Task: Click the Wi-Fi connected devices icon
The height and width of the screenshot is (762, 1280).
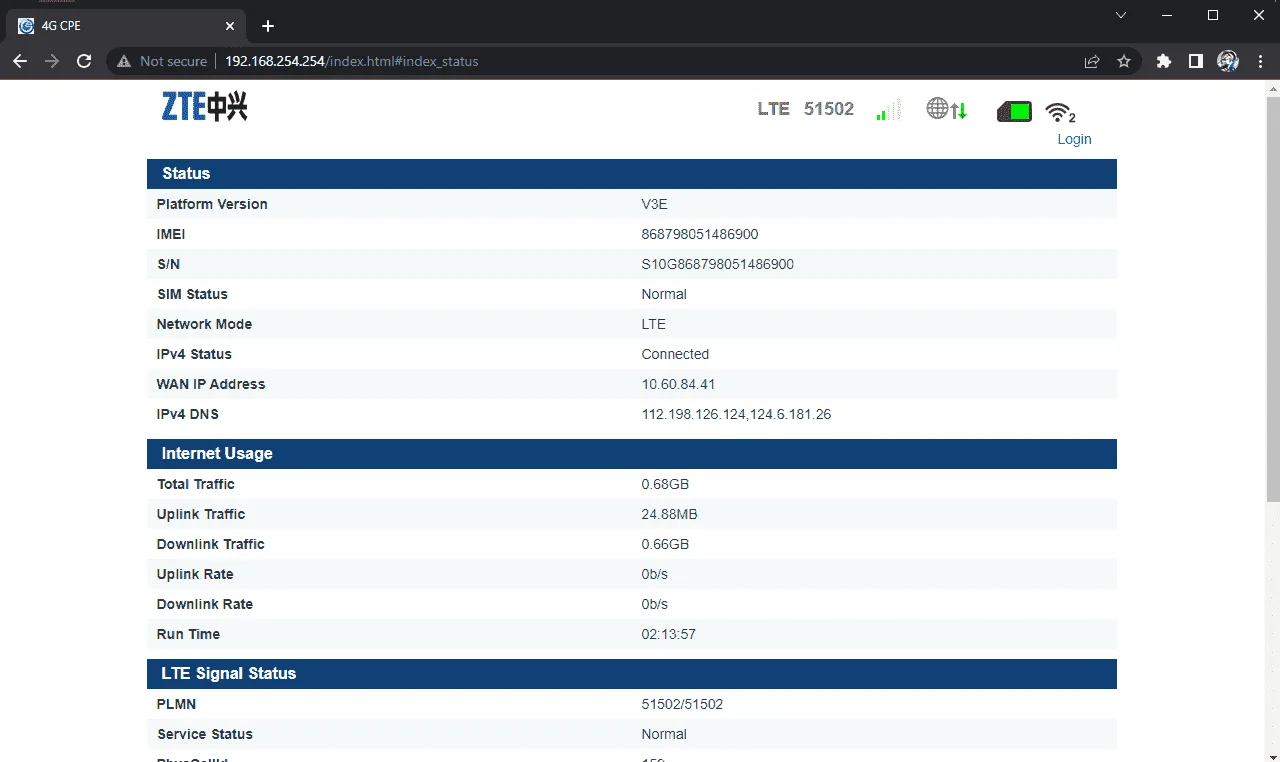Action: click(1060, 113)
